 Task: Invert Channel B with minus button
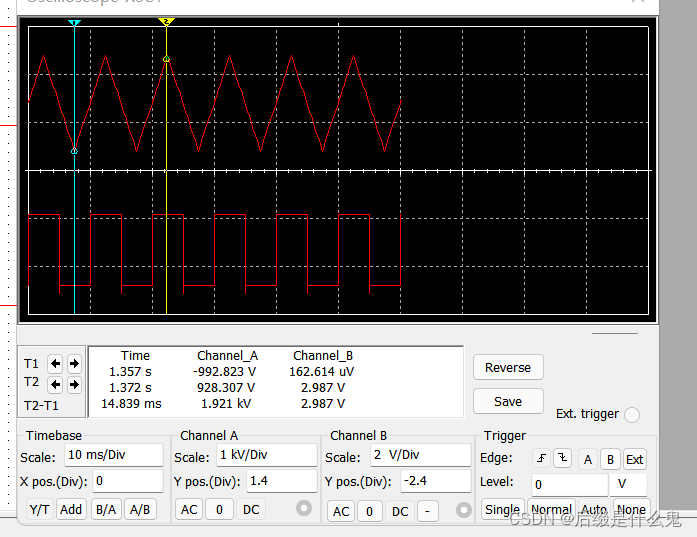428,511
